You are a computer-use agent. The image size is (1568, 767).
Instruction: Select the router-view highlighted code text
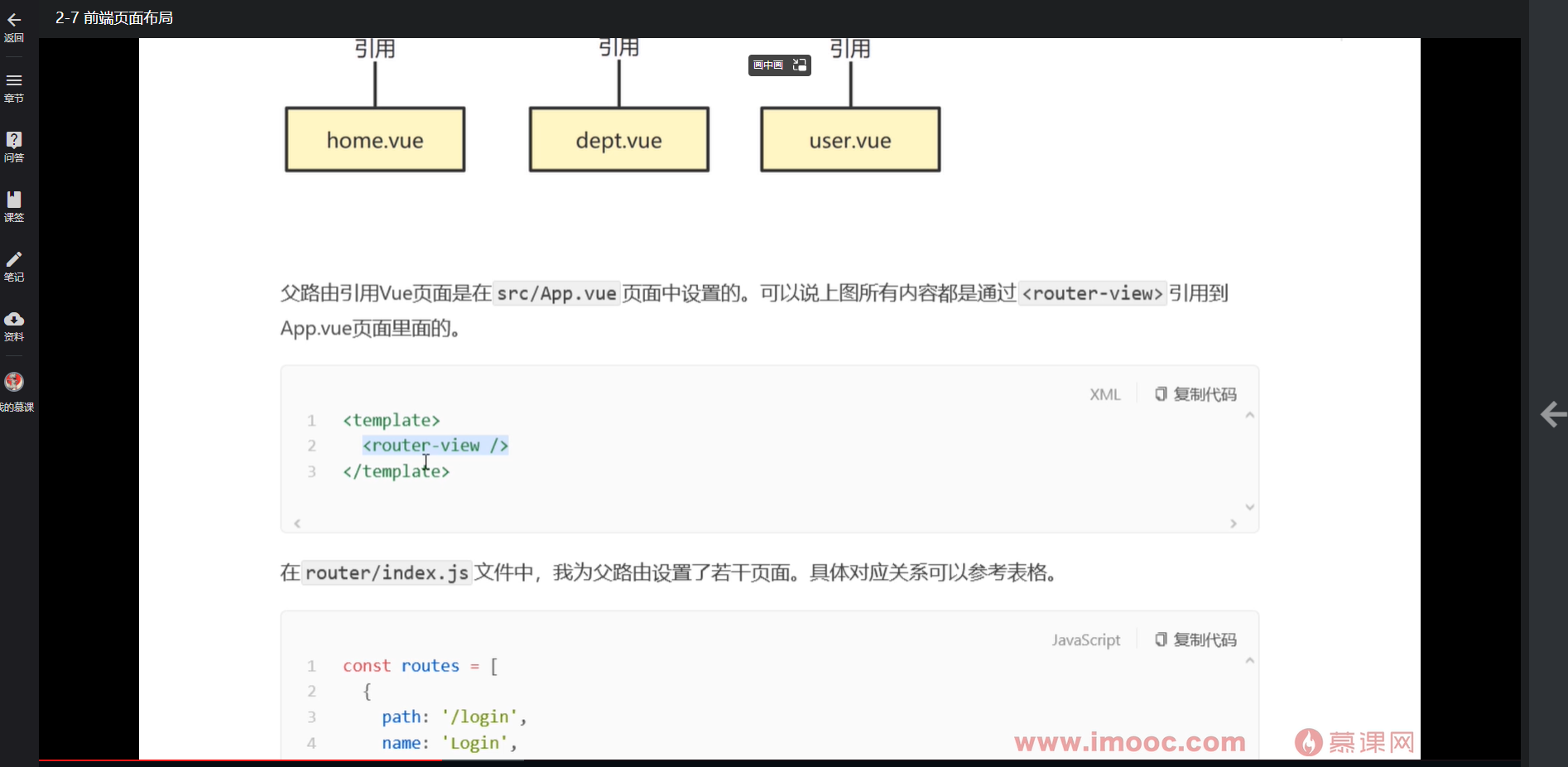(x=435, y=446)
